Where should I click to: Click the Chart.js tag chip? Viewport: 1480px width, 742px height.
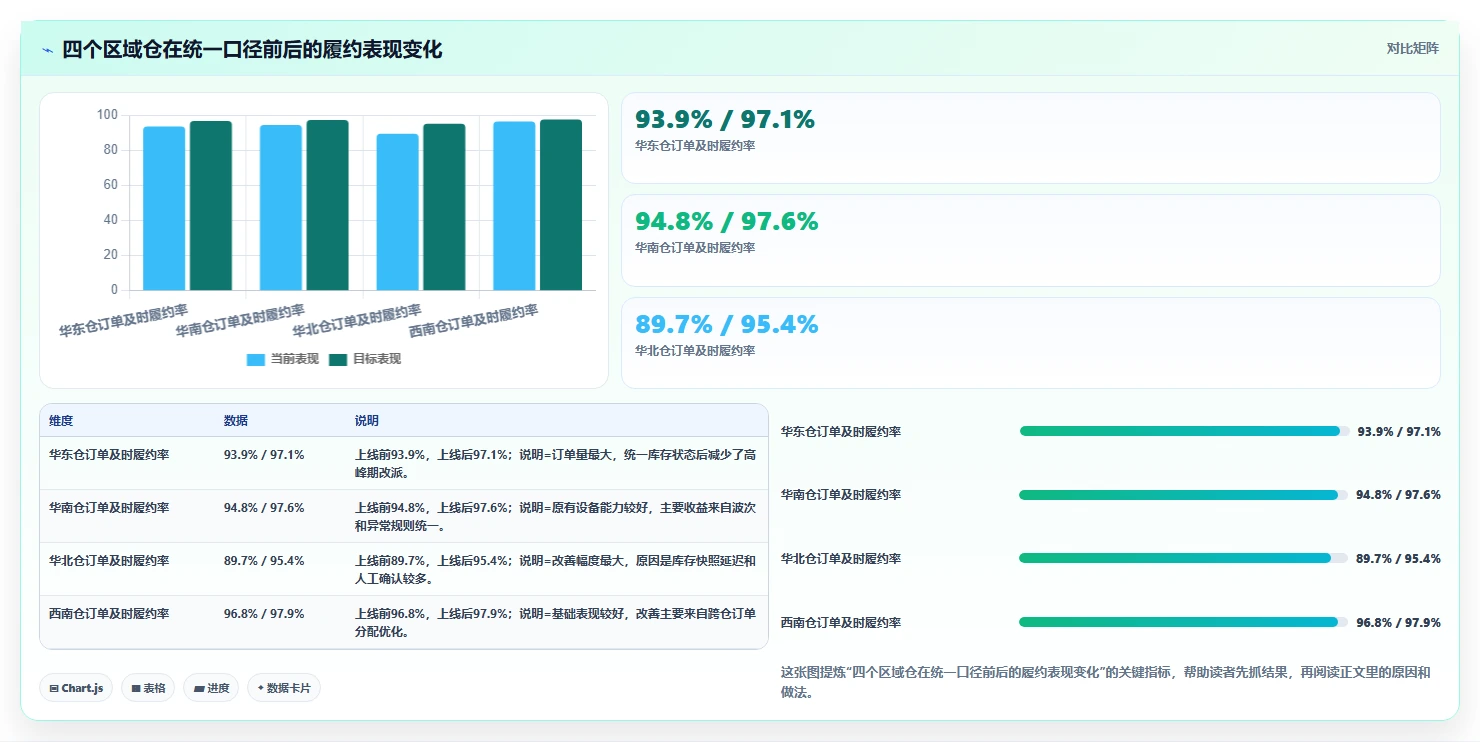(x=76, y=688)
